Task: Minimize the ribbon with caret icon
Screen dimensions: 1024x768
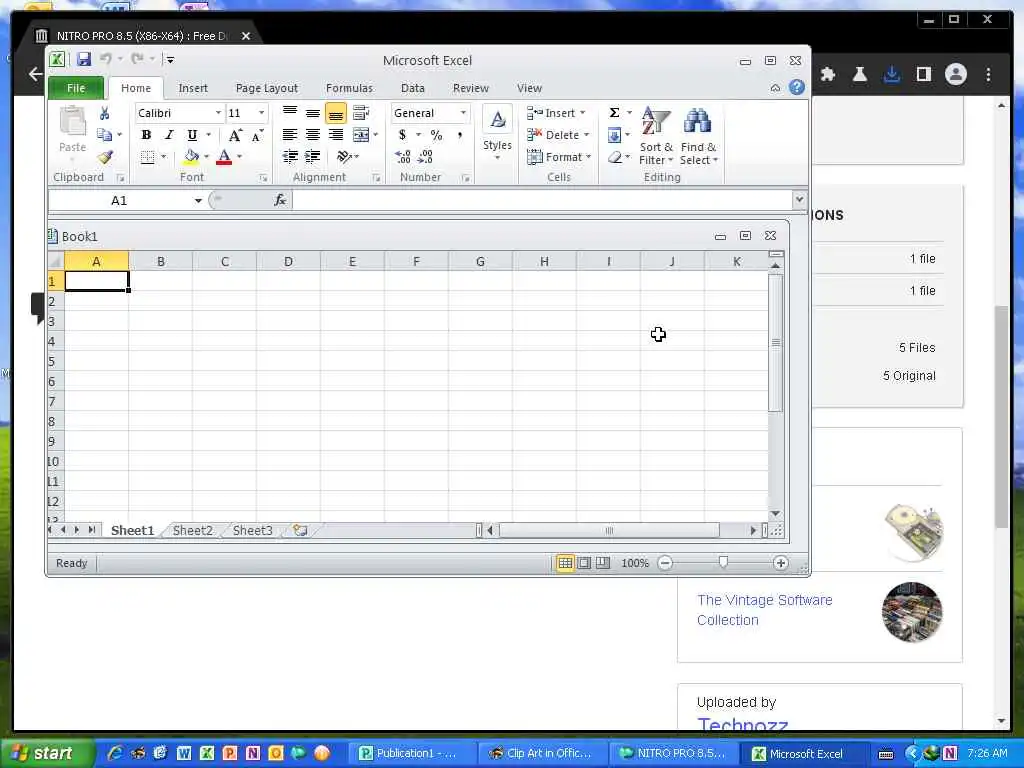Action: tap(775, 88)
